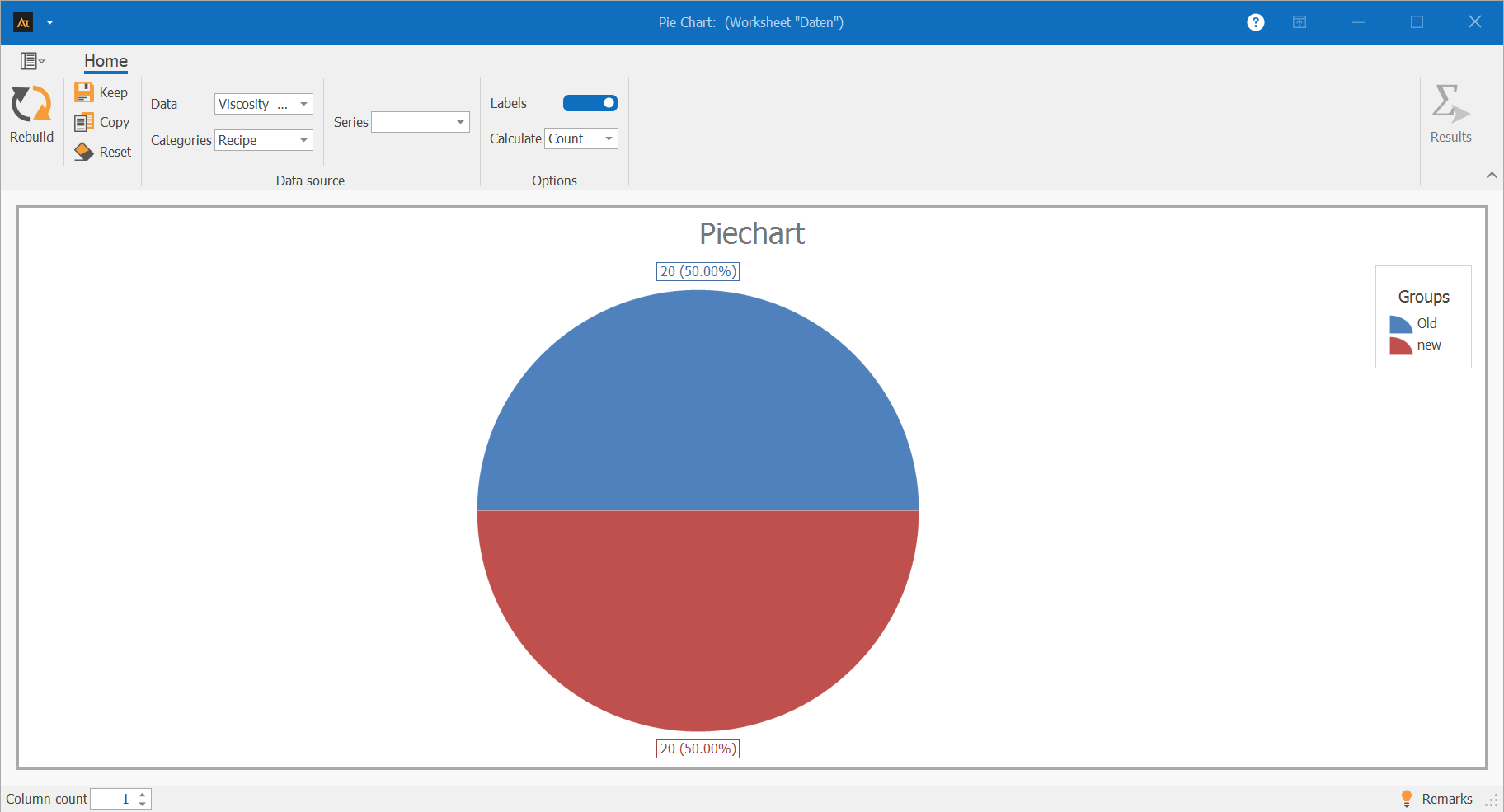
Task: Open the file menu list button
Action: coord(32,61)
